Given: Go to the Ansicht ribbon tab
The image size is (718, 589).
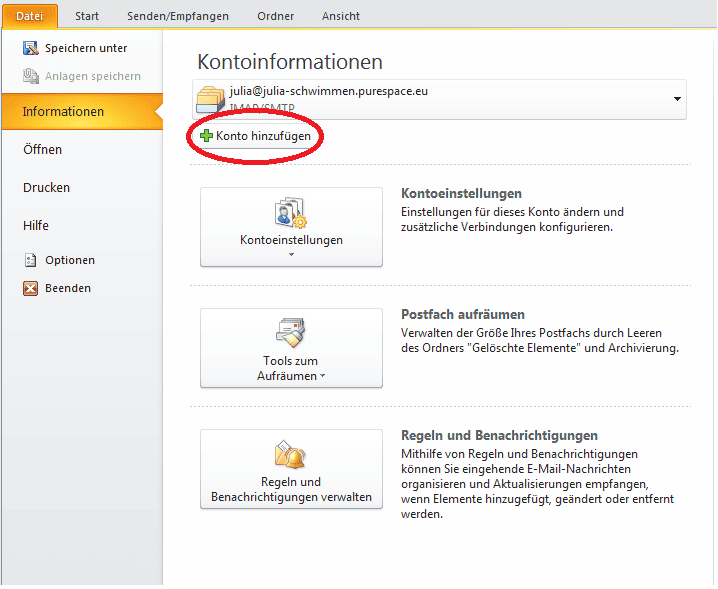Looking at the screenshot, I should [341, 16].
